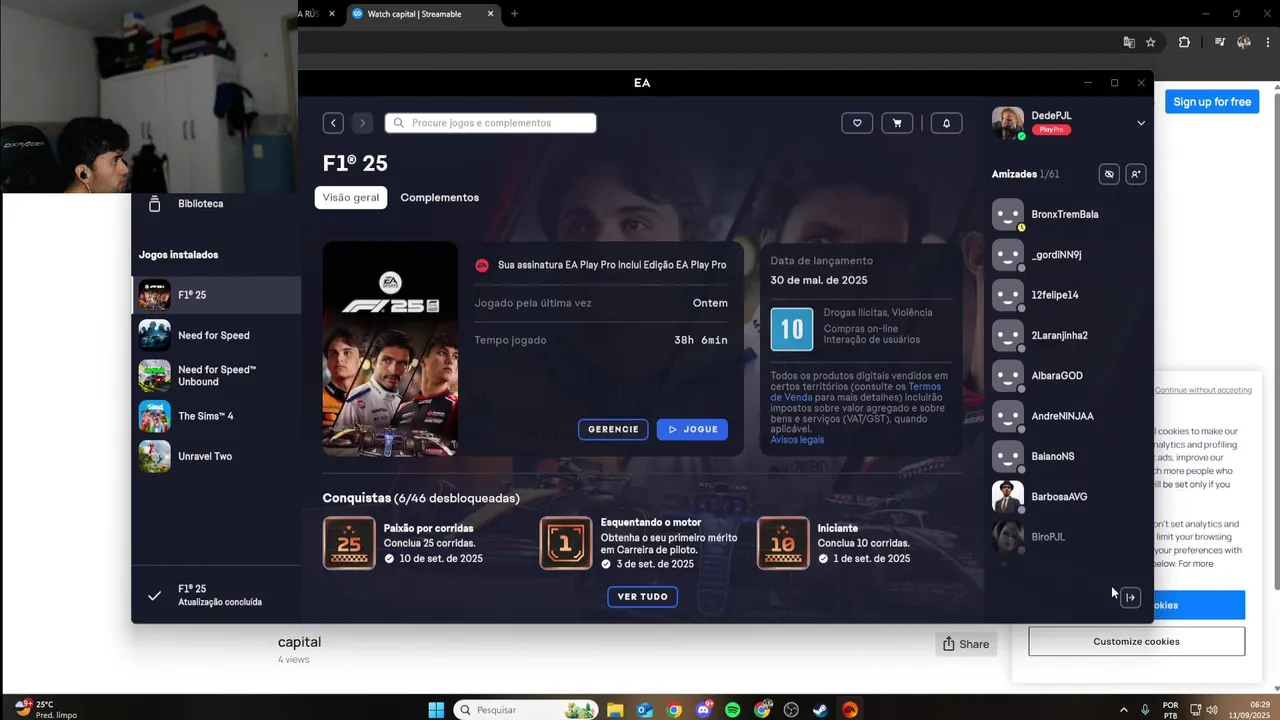This screenshot has height=720, width=1280.
Task: Open the notifications bell
Action: (x=947, y=123)
